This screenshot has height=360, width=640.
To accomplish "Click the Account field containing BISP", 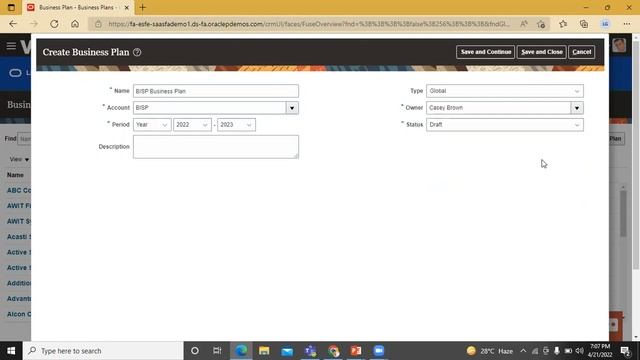I will click(x=209, y=108).
